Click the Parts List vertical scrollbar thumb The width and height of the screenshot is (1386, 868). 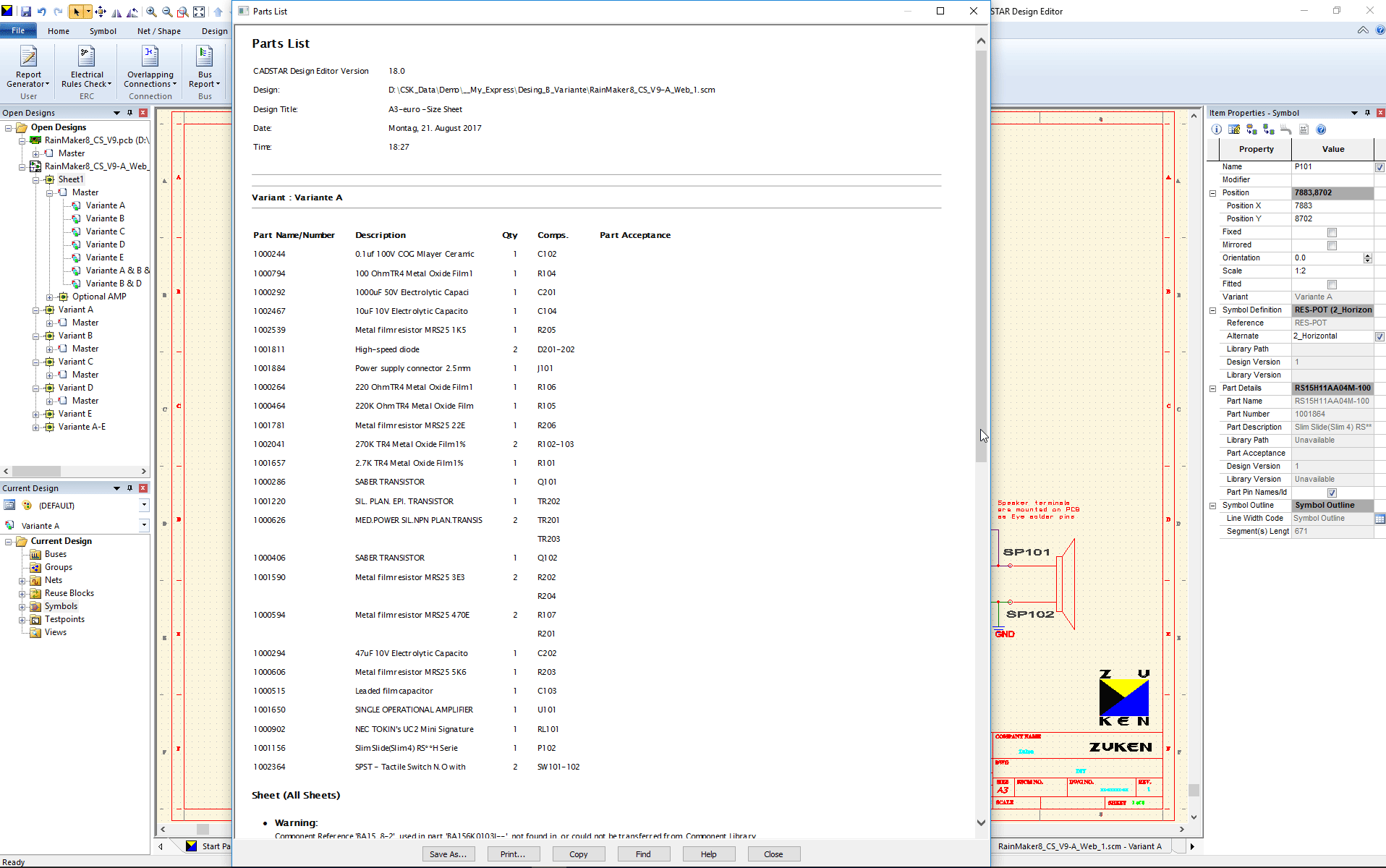[x=981, y=256]
